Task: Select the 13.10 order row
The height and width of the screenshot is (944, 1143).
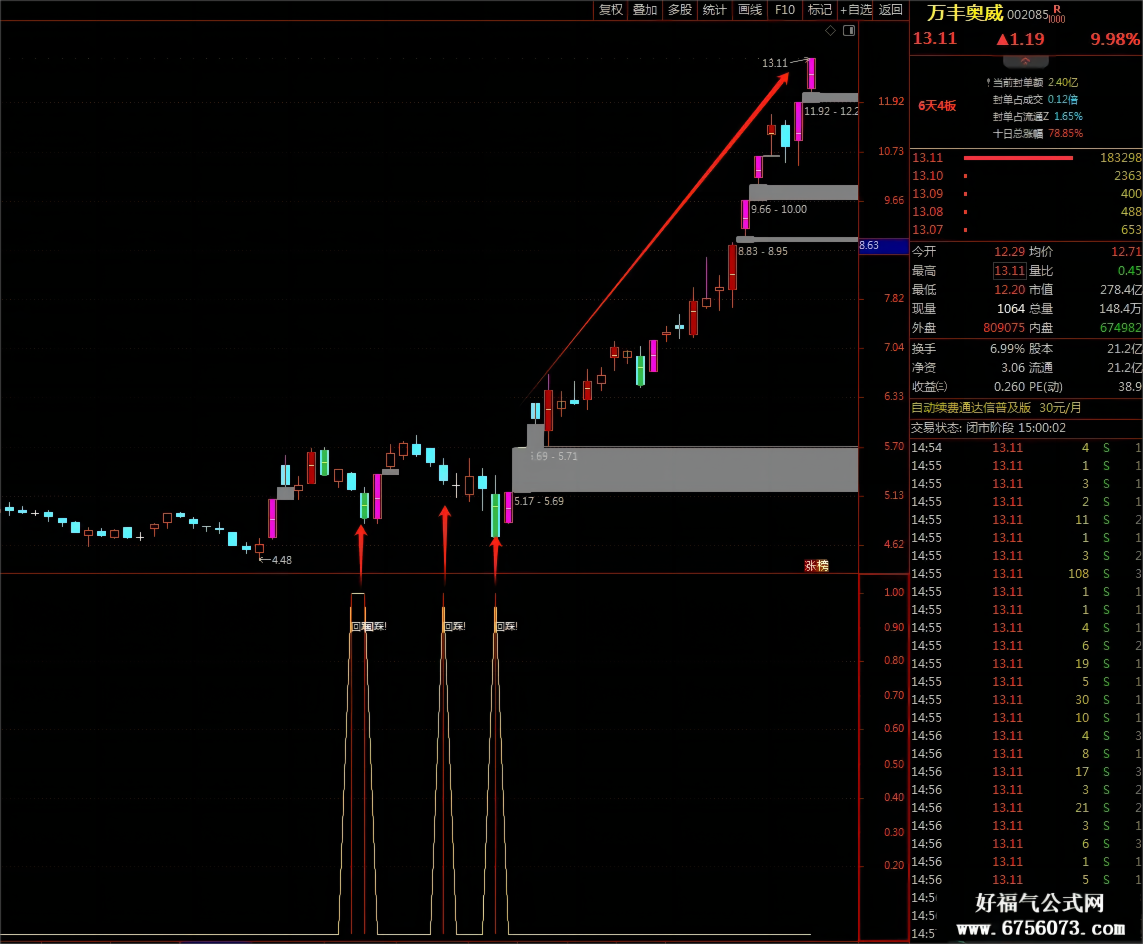Action: point(1026,176)
